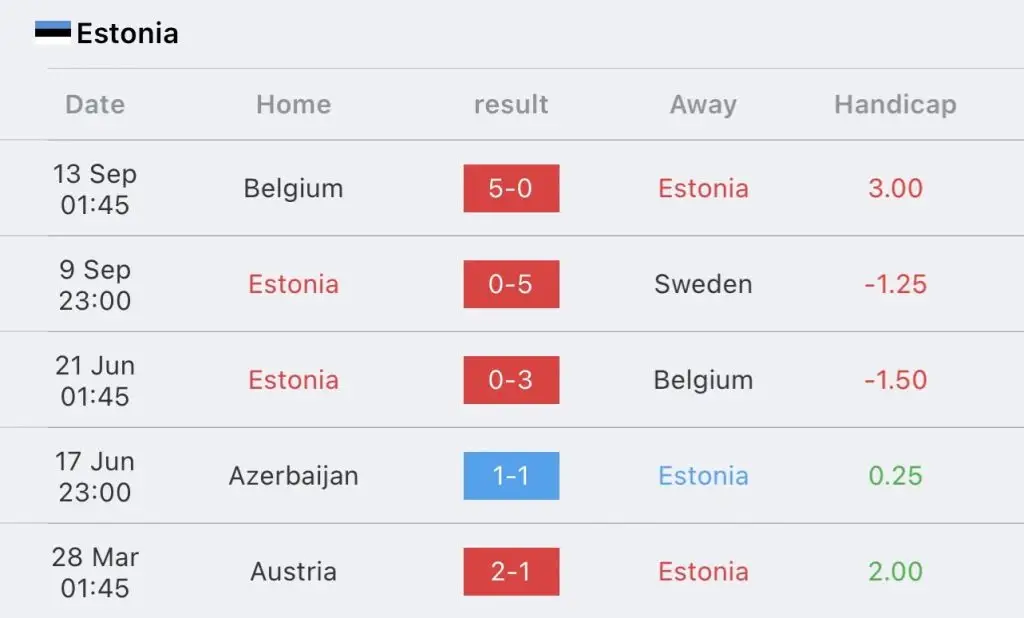This screenshot has height=618, width=1024.
Task: Click Belgium away team on 21 Jun
Action: pyautogui.click(x=703, y=380)
